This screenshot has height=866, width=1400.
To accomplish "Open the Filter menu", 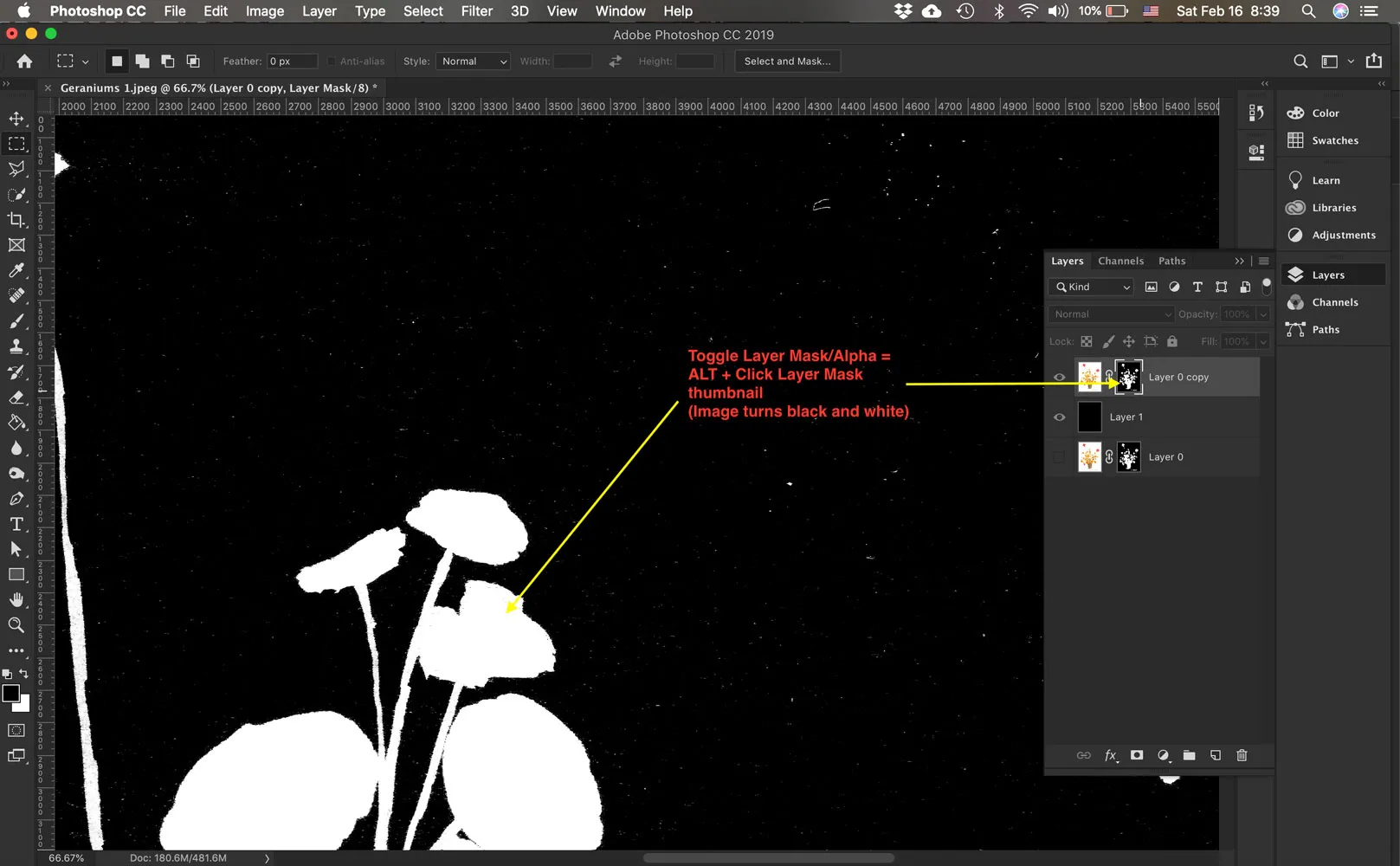I will point(476,11).
